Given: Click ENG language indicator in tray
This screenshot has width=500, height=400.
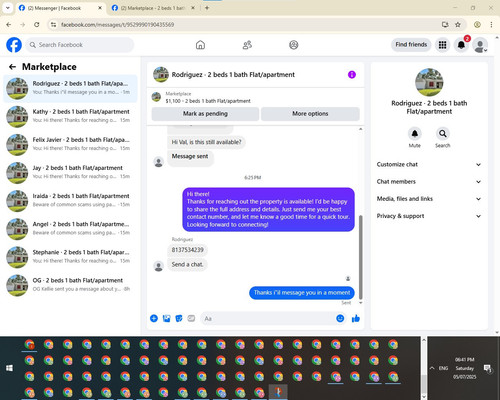Looking at the screenshot, I should (x=443, y=368).
